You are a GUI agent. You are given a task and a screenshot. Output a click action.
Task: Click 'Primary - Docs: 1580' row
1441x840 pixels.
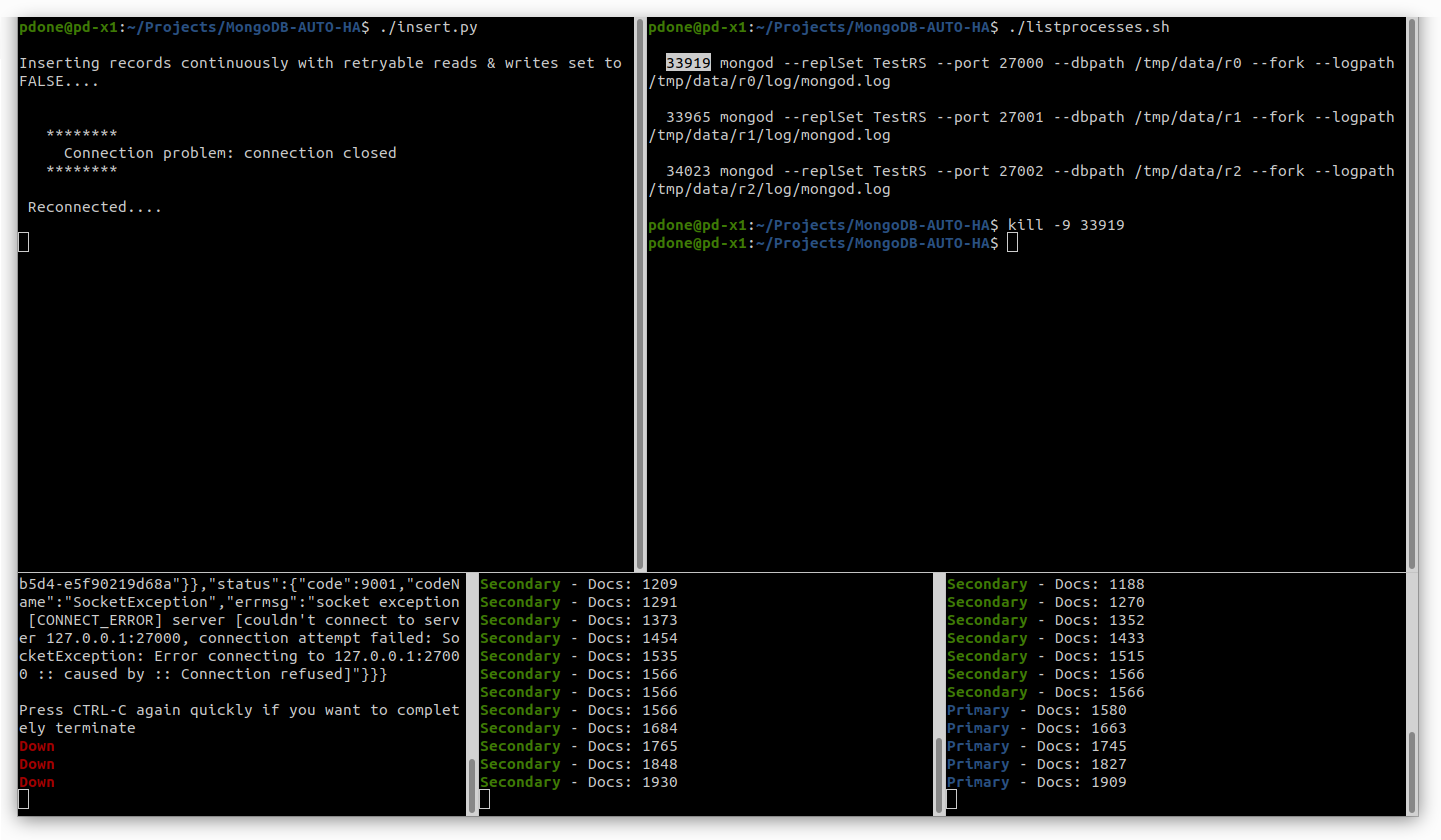click(1037, 710)
